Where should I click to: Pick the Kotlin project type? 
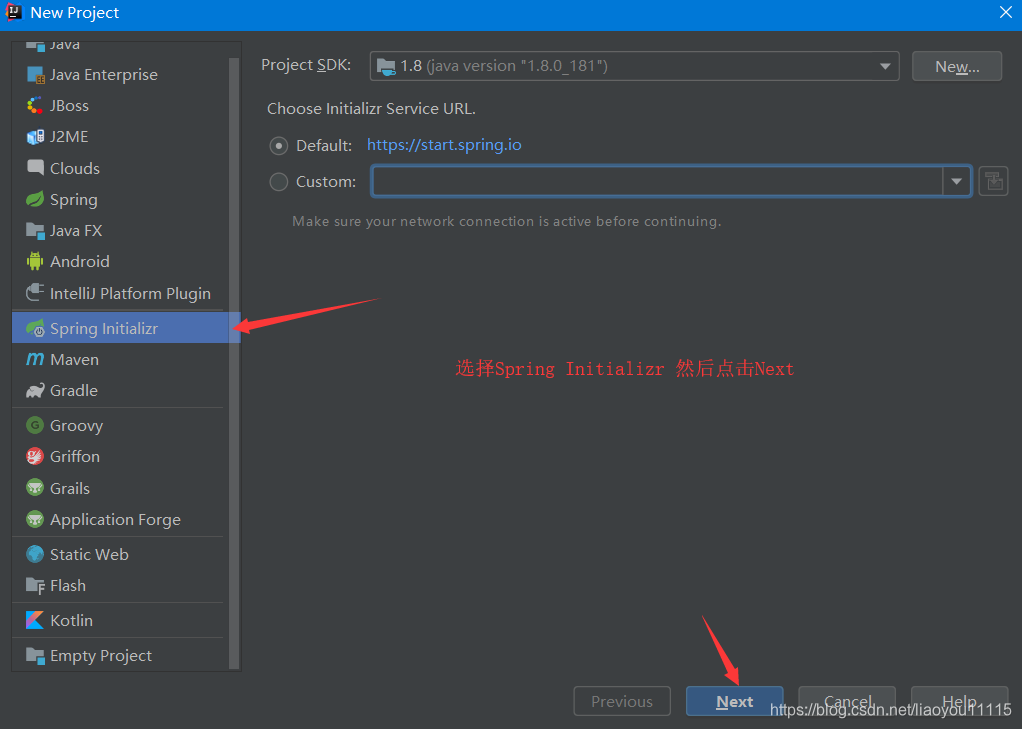(121, 620)
